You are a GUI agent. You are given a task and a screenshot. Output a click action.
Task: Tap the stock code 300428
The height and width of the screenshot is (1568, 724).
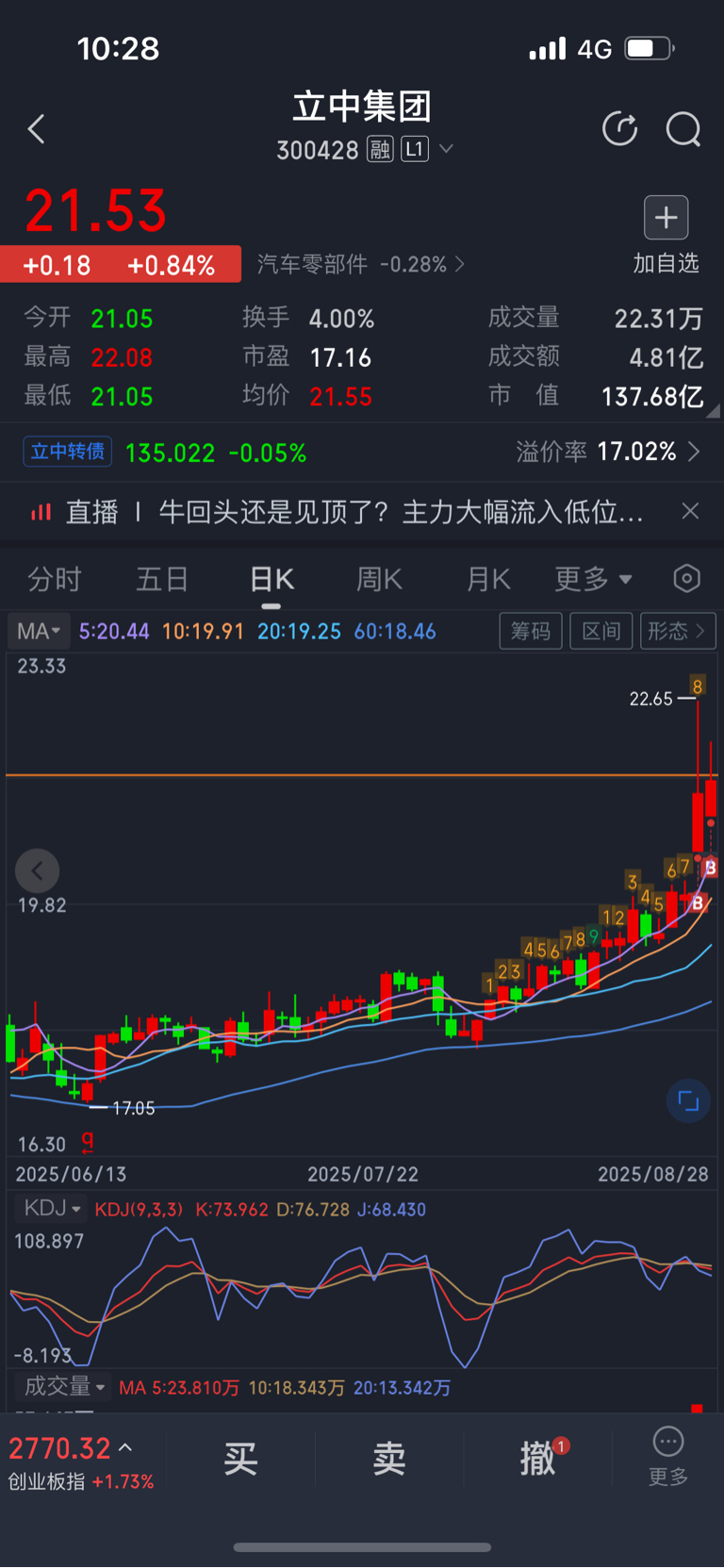(318, 150)
